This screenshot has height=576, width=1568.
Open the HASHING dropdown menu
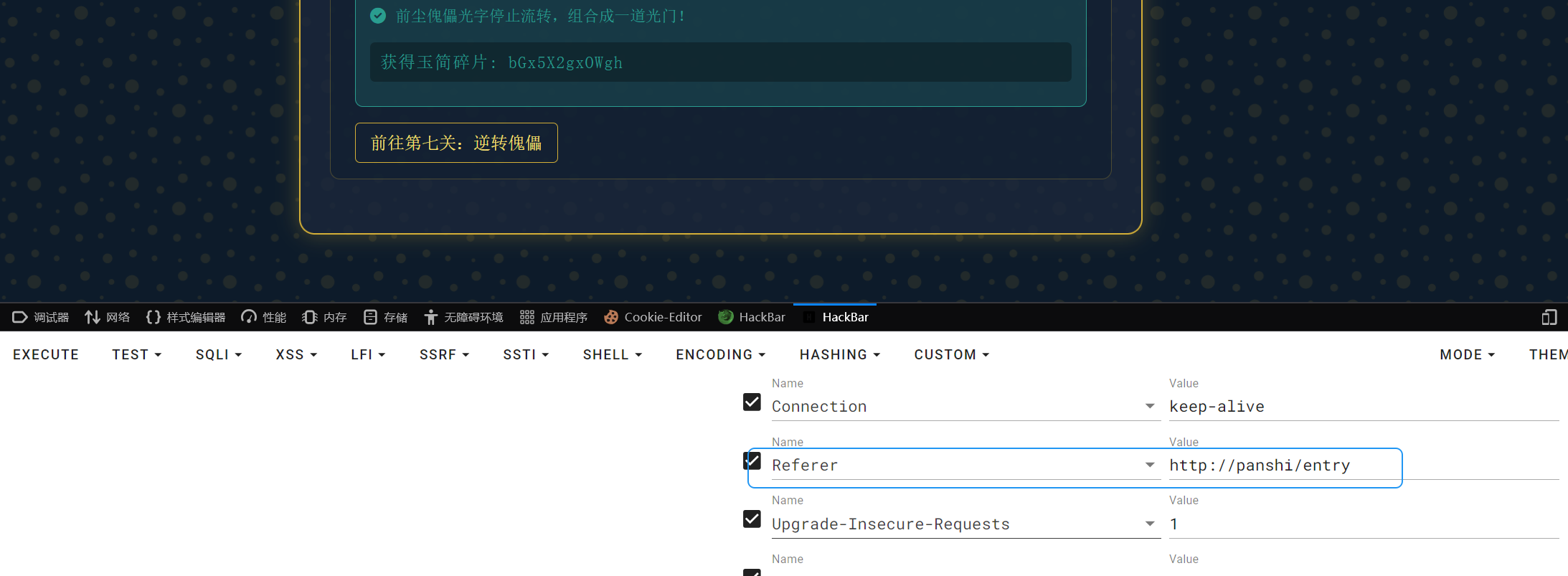click(x=840, y=354)
